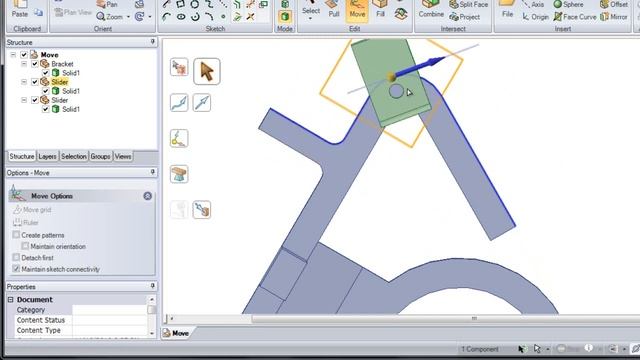Toggle checkbox for the lower Slider component

pyautogui.click(x=35, y=100)
